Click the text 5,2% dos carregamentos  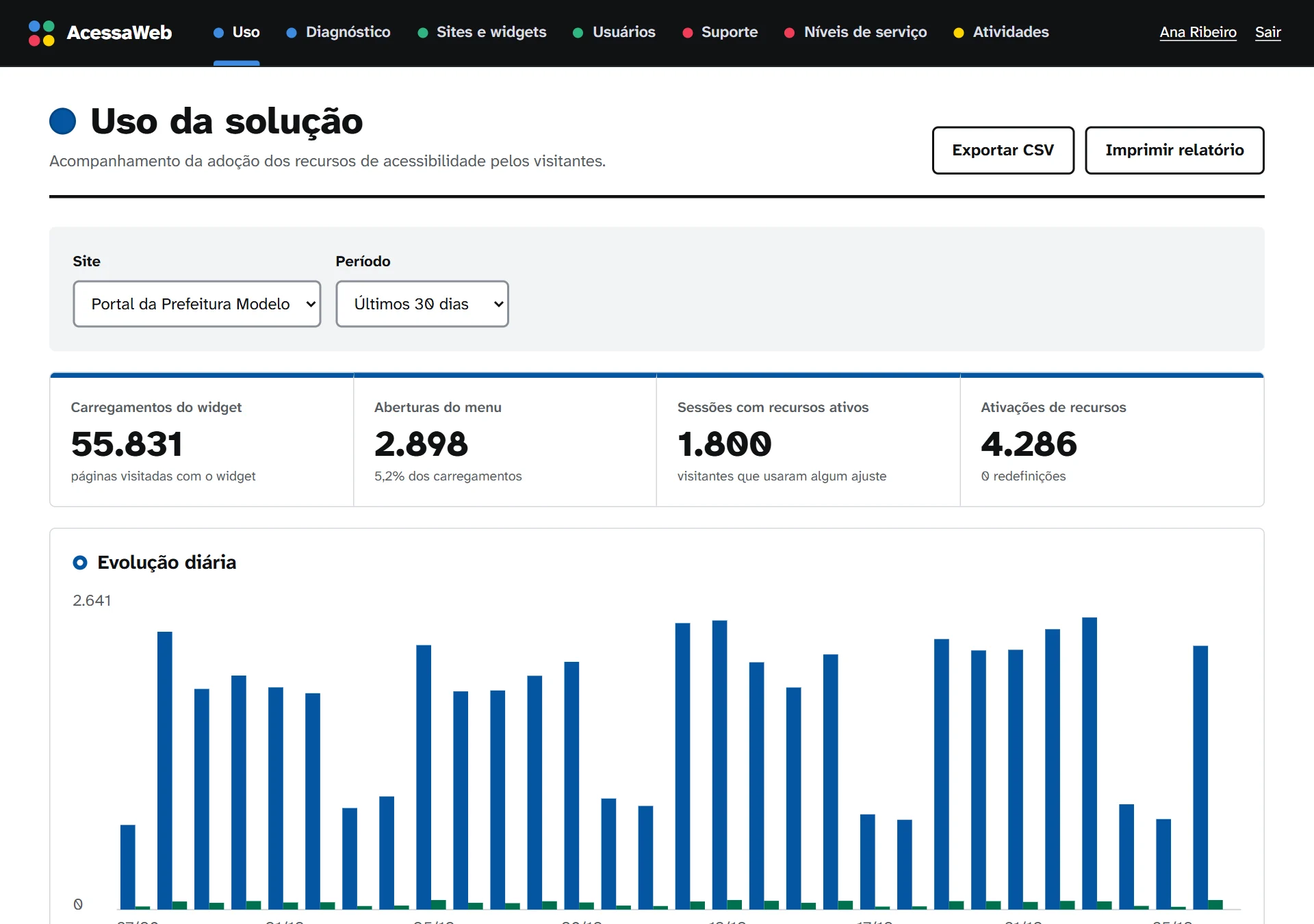click(448, 476)
